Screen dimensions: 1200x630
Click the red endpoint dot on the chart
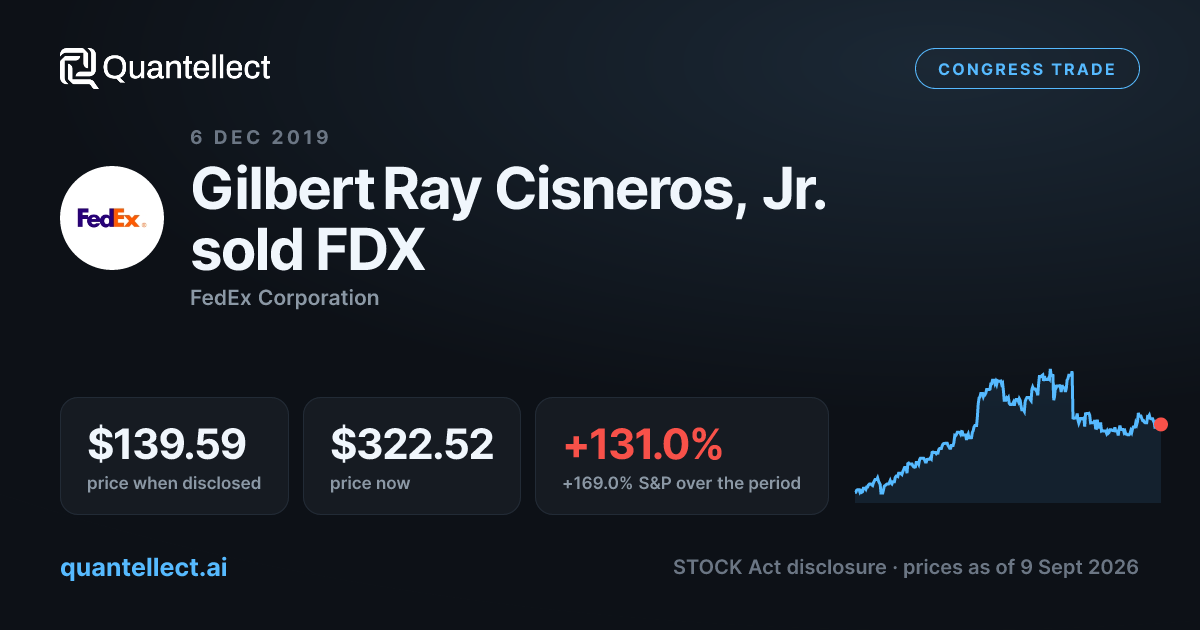tap(1160, 424)
